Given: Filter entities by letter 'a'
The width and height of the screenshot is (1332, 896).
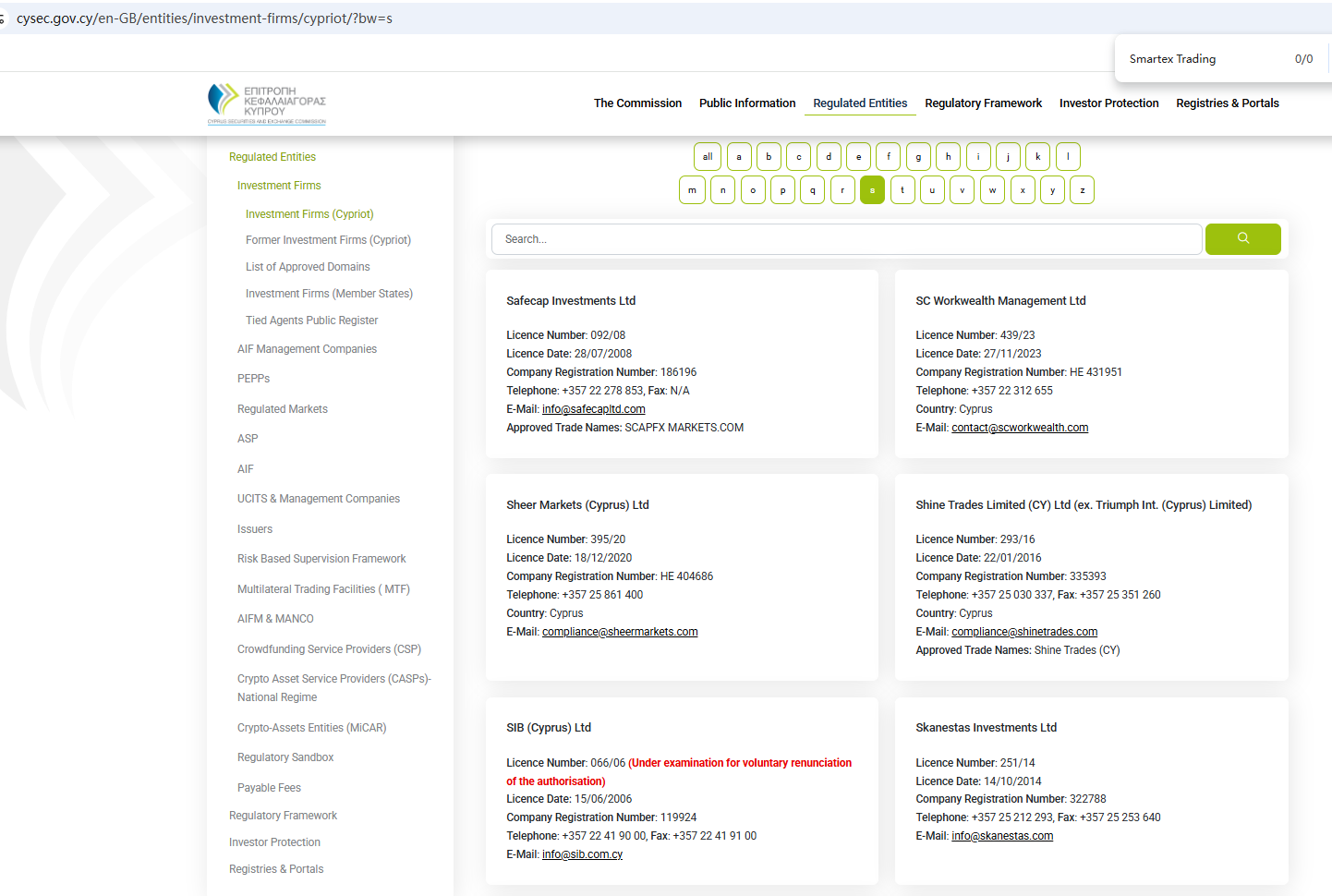Looking at the screenshot, I should coord(739,157).
